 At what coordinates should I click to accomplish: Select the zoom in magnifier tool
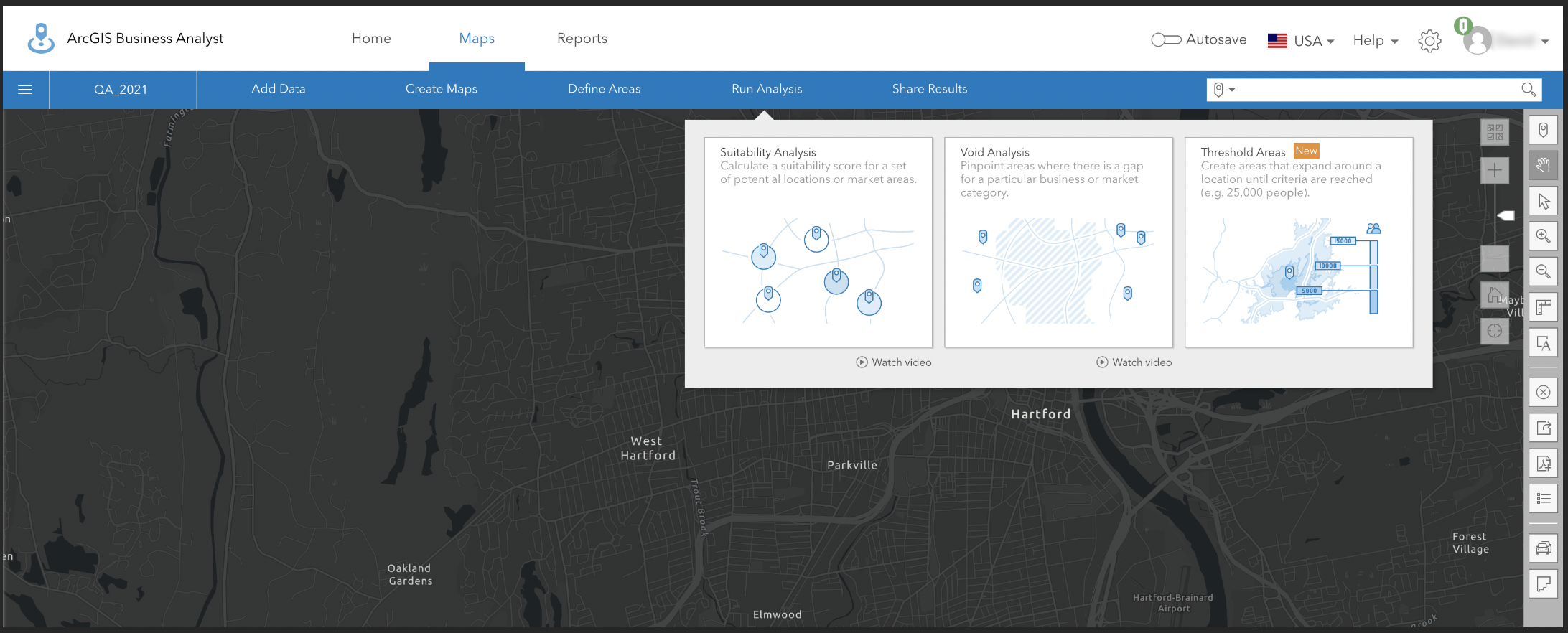pyautogui.click(x=1543, y=236)
